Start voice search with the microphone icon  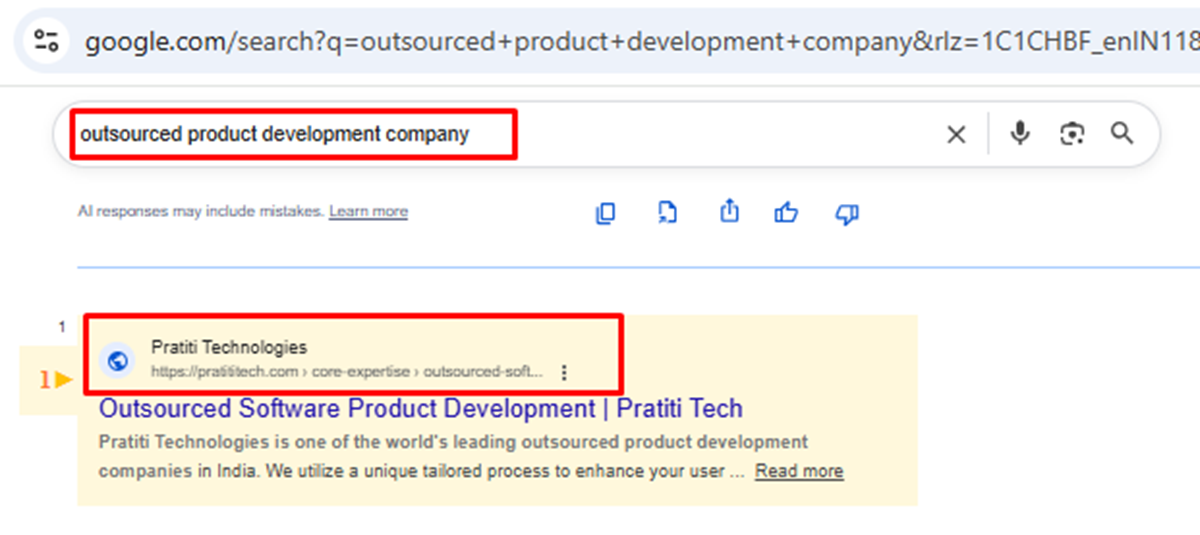1019,134
